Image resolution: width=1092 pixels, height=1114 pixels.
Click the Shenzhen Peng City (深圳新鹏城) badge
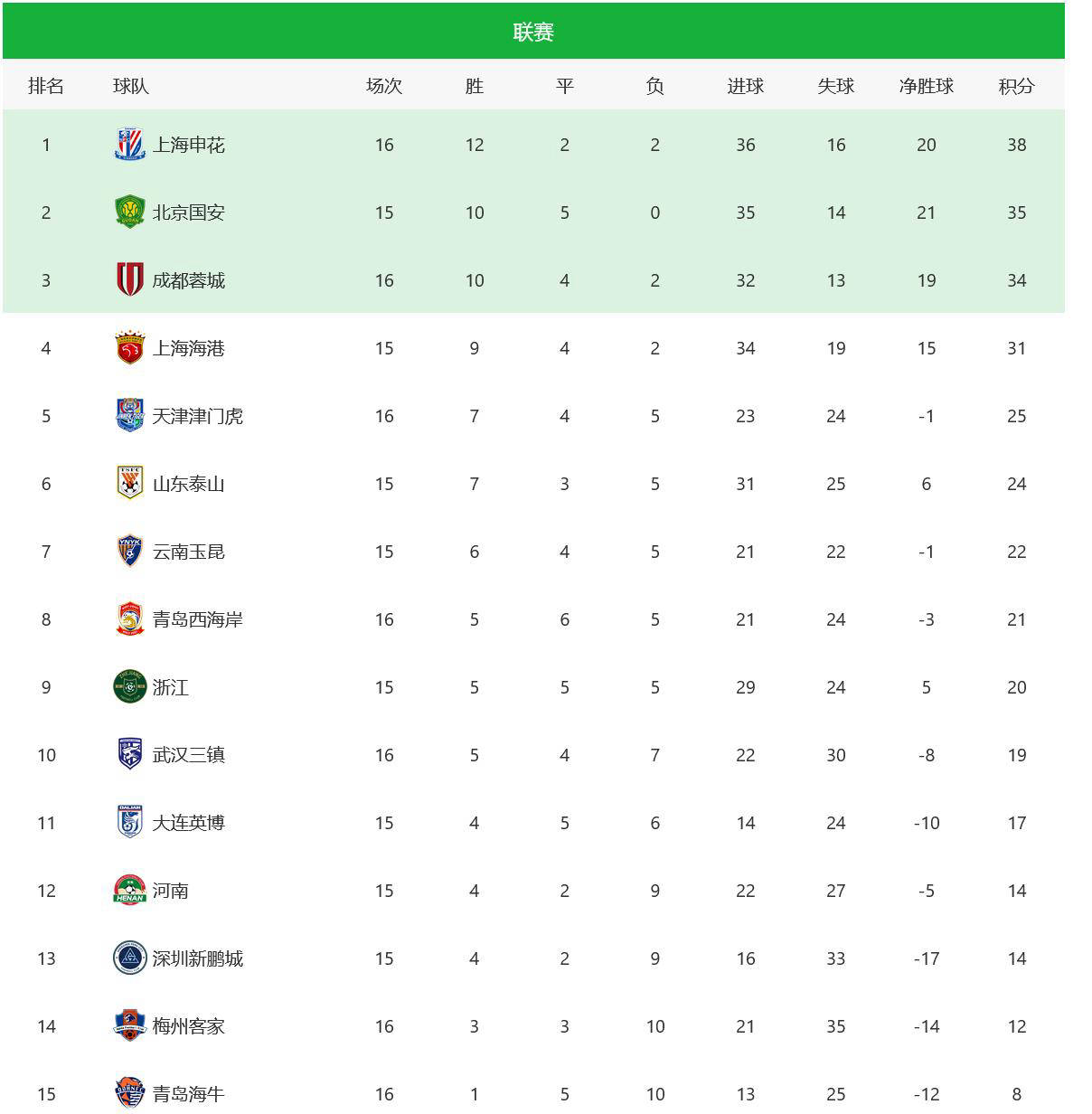tap(129, 958)
